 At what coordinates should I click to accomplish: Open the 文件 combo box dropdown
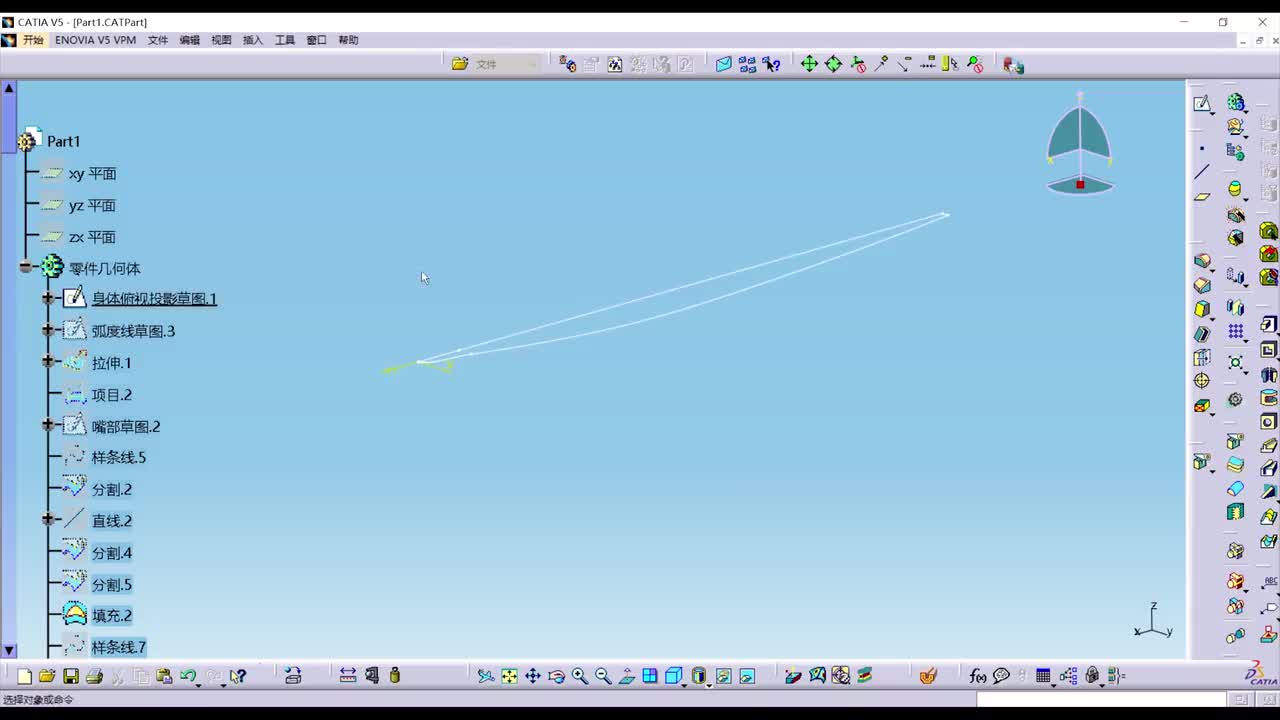pos(532,64)
